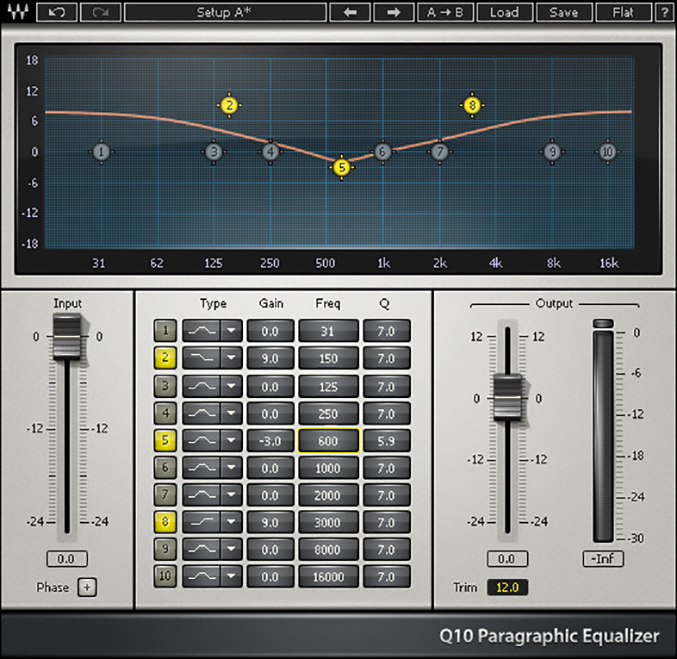This screenshot has width=677, height=659.
Task: Select band 9 marker on EQ graph
Action: point(552,152)
